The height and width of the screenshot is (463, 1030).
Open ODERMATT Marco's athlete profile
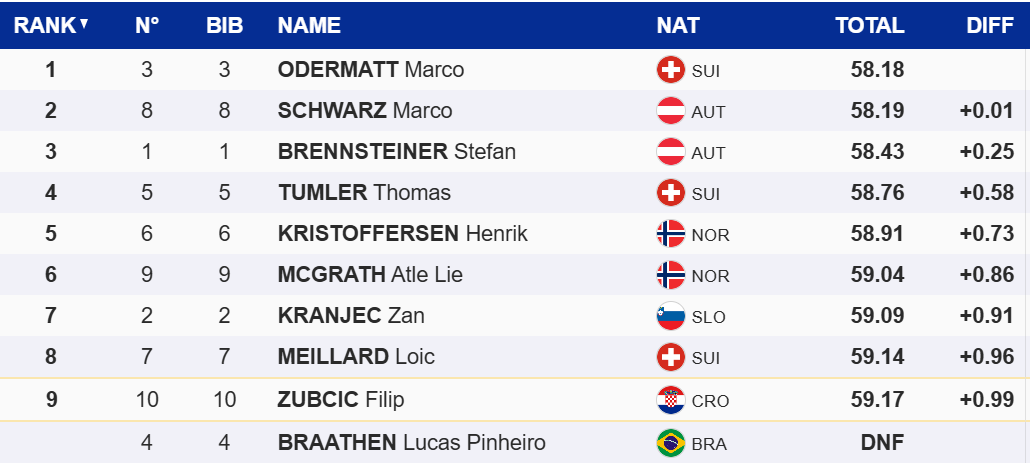tap(370, 70)
